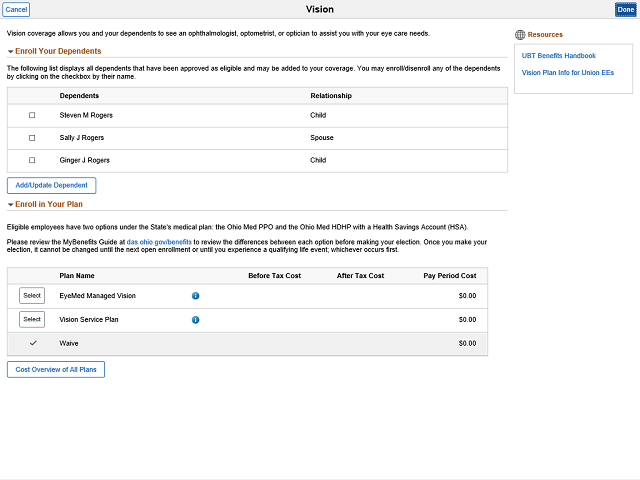Open Cost Overview of All Plans
The height and width of the screenshot is (480, 640).
pyautogui.click(x=56, y=369)
